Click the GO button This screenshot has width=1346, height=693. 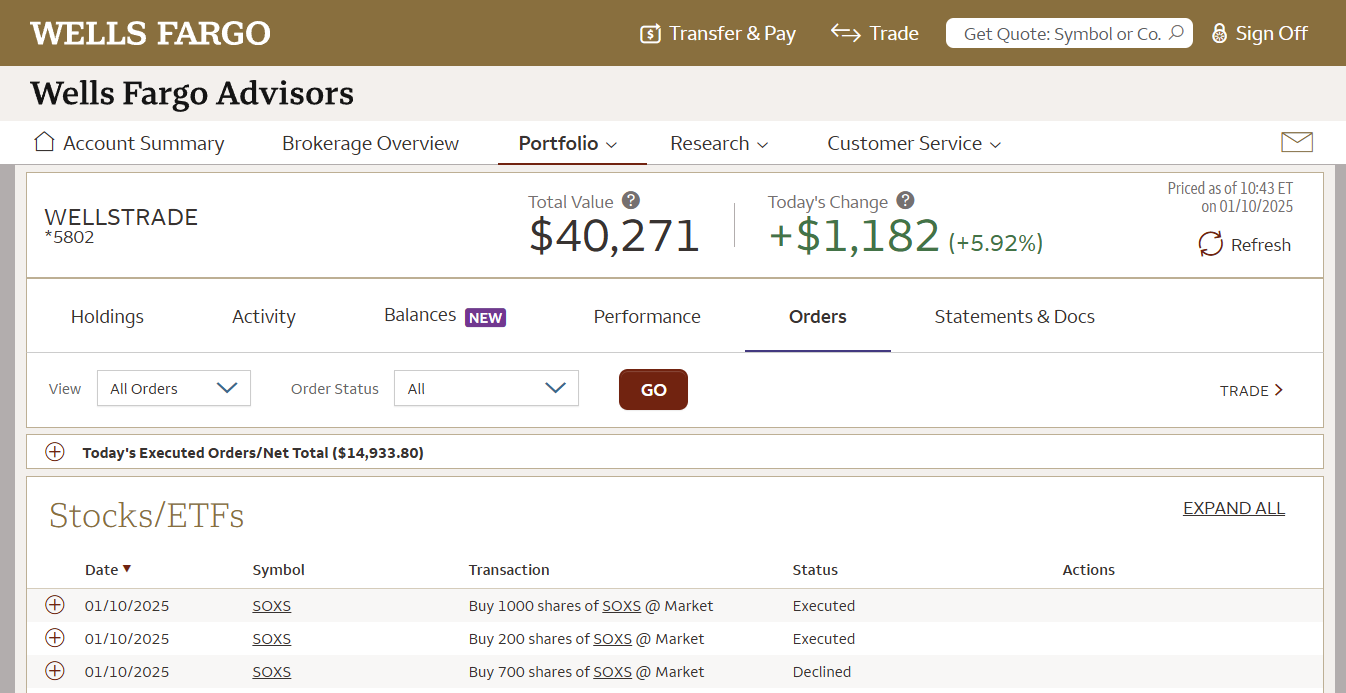(653, 389)
